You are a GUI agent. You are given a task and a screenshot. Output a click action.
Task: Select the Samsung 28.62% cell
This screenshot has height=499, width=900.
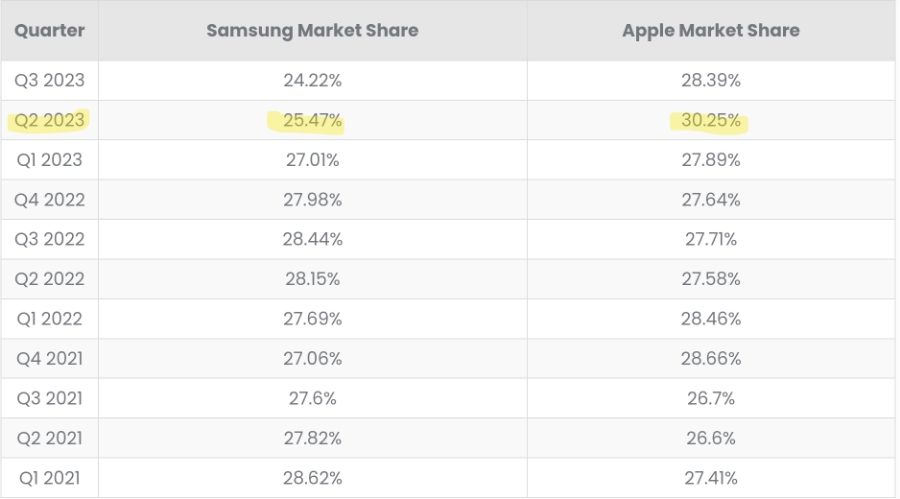click(x=312, y=478)
